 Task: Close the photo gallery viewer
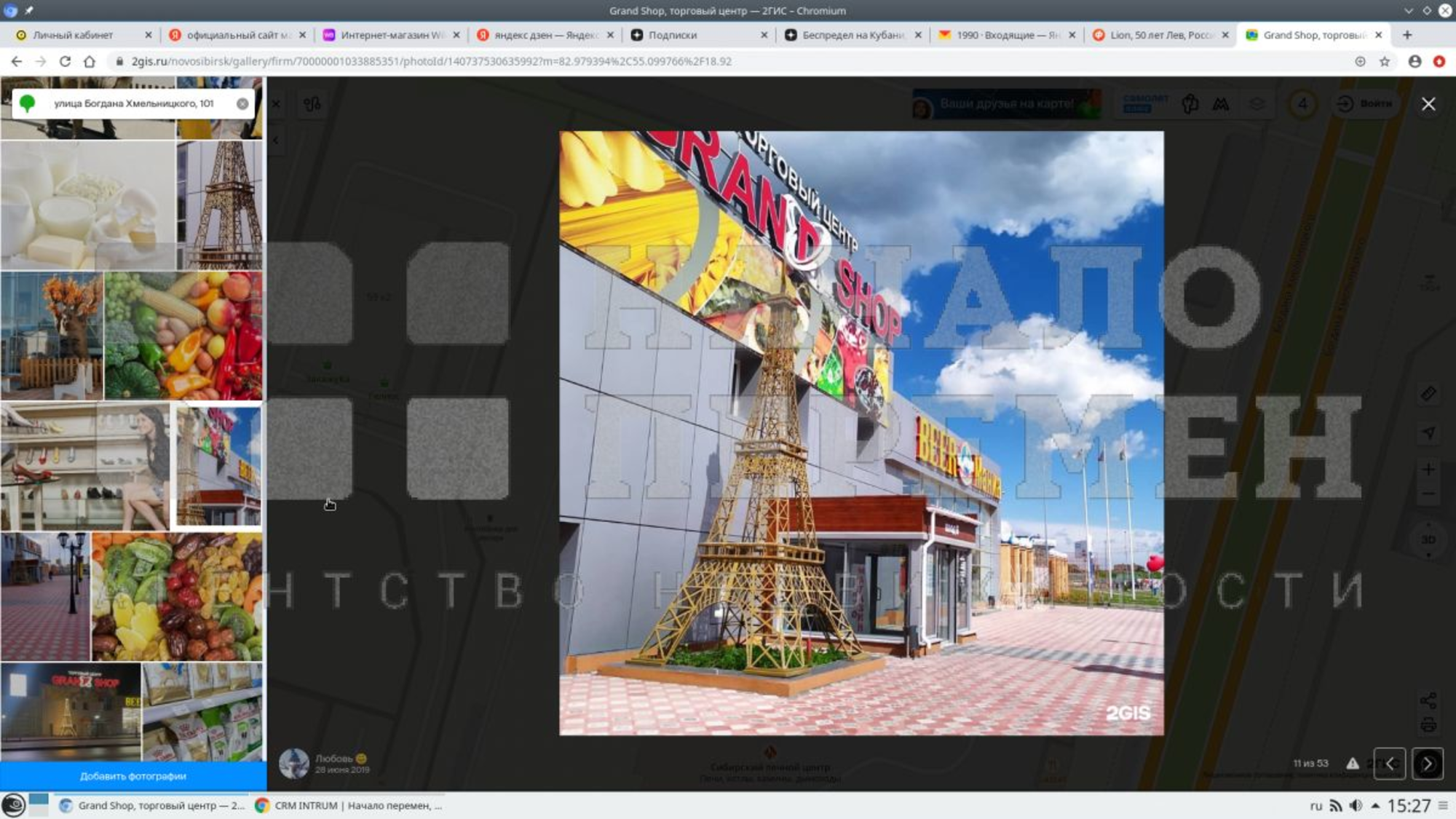pos(1428,104)
